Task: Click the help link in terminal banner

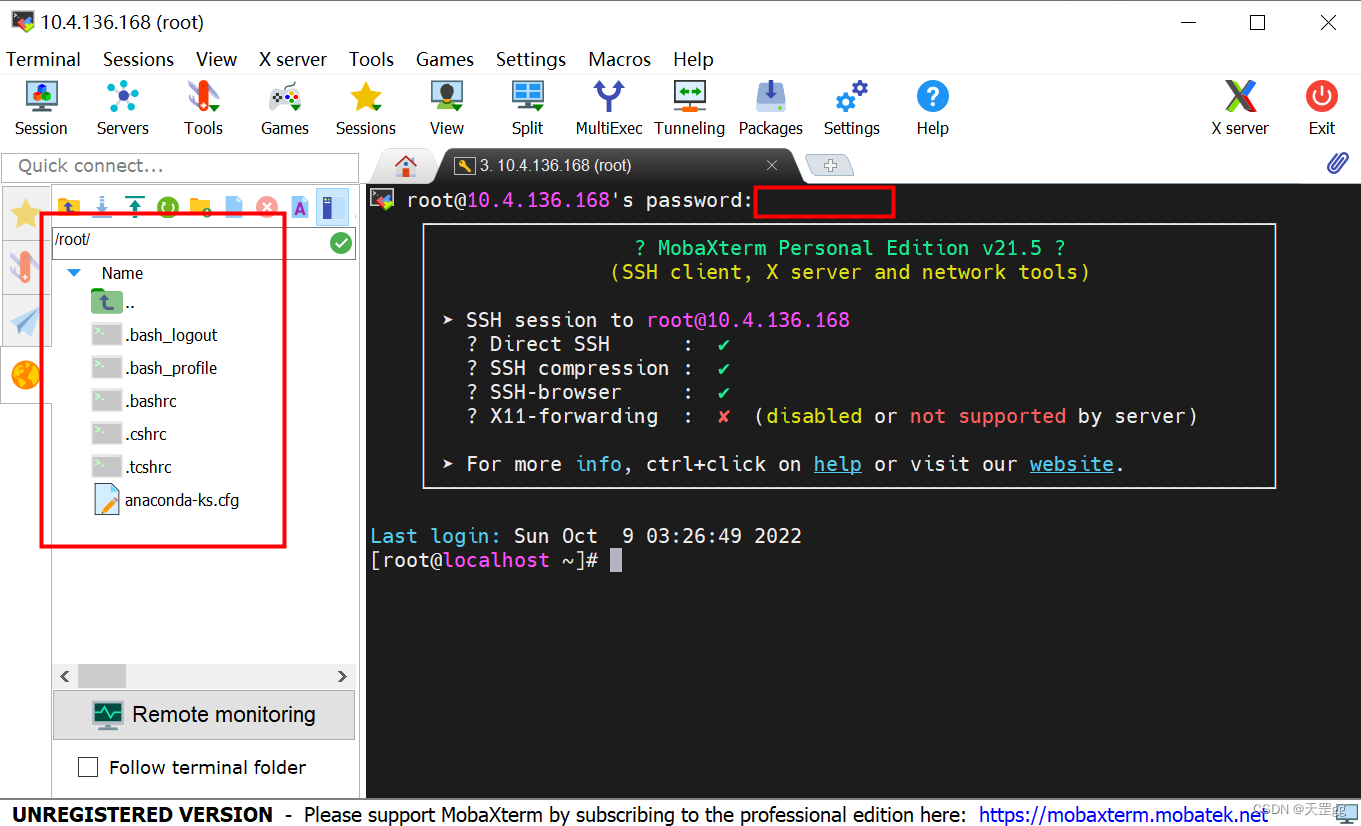Action: click(837, 464)
